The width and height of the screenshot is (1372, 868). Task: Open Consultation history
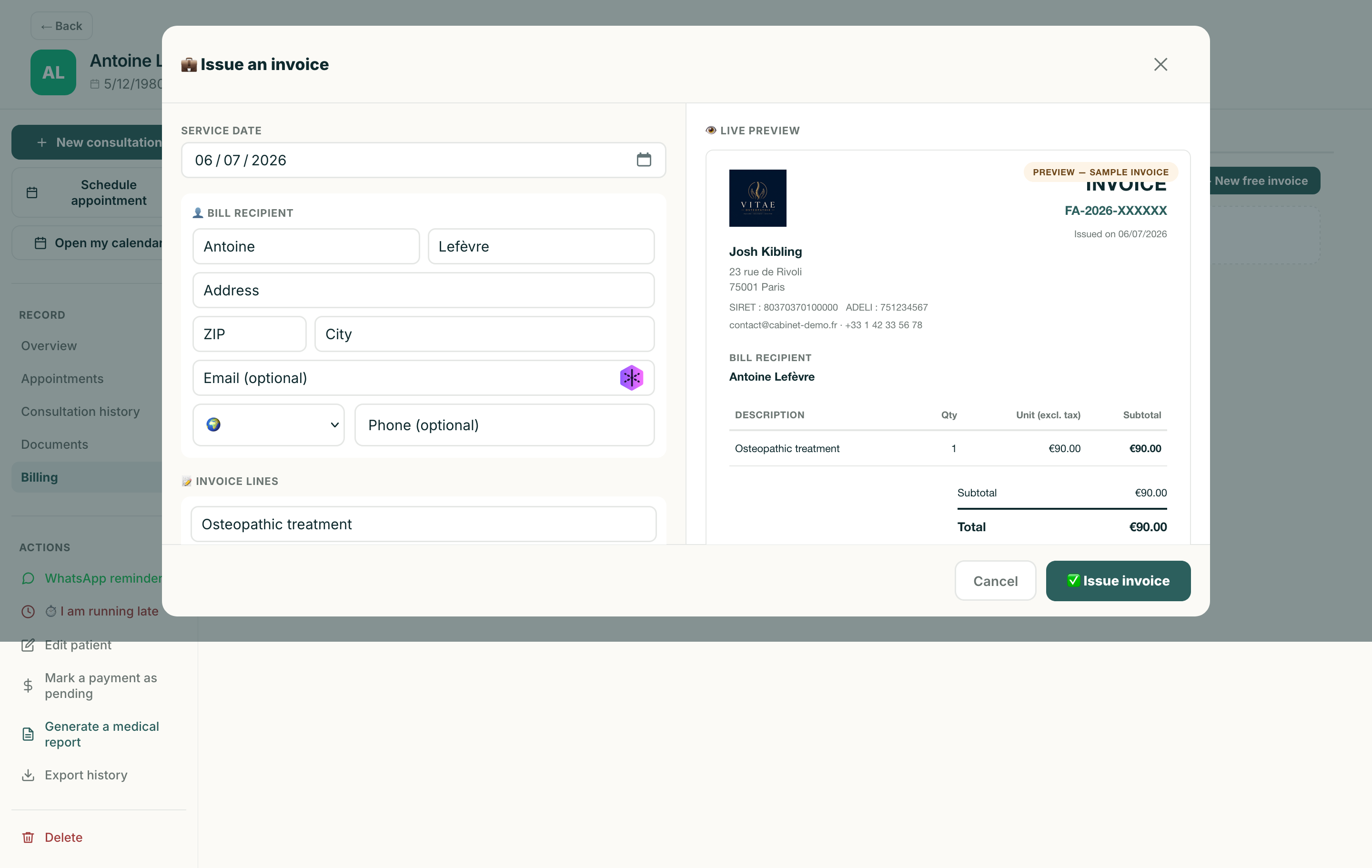click(81, 412)
